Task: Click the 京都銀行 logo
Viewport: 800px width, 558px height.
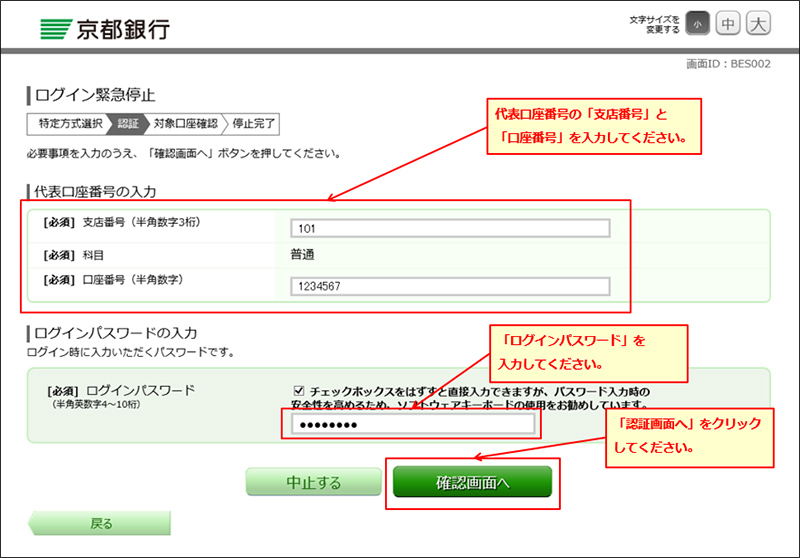Action: click(105, 29)
